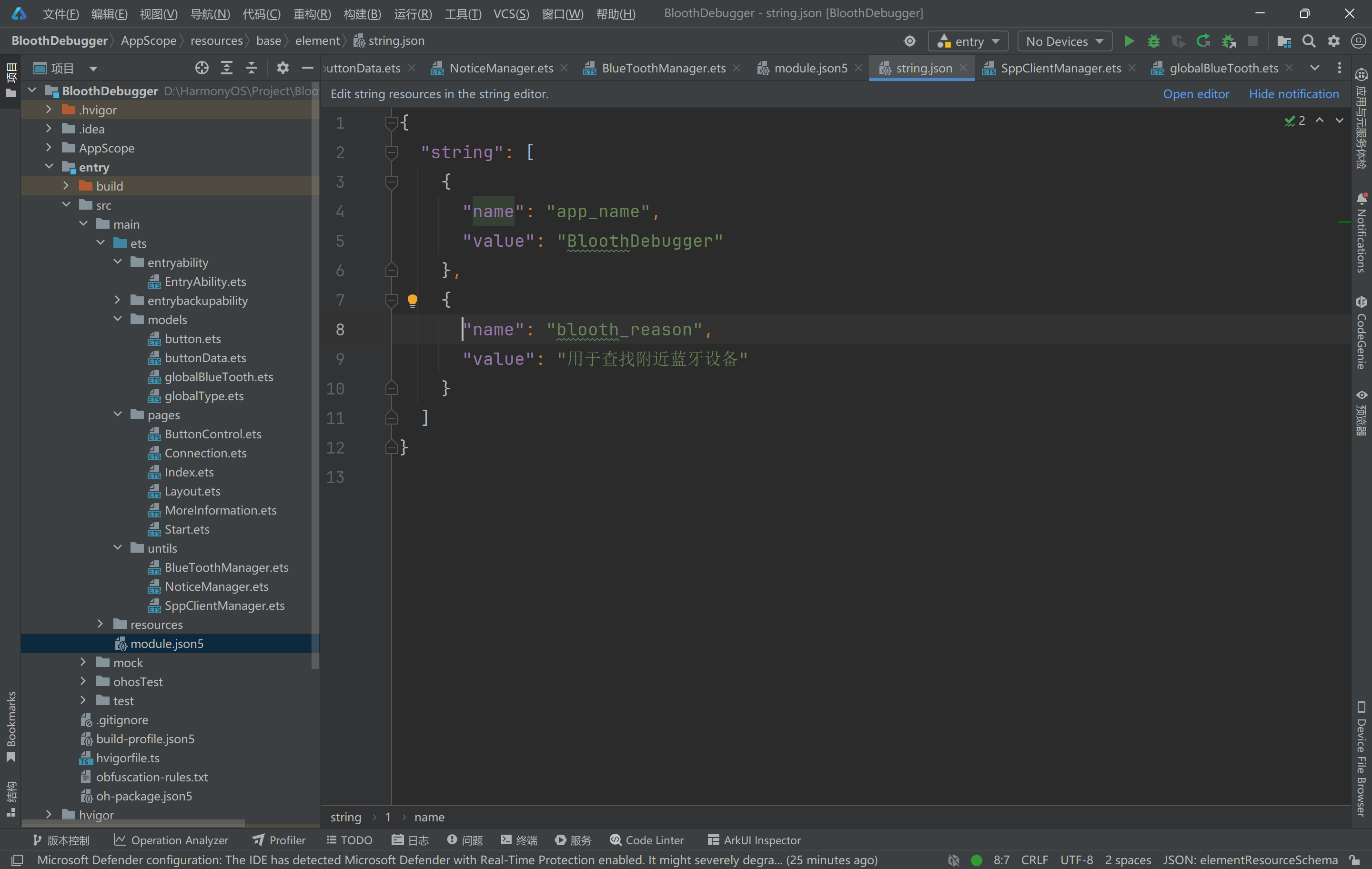Screen dimensions: 1372x869
Task: Toggle the Notifications side panel
Action: [1361, 233]
